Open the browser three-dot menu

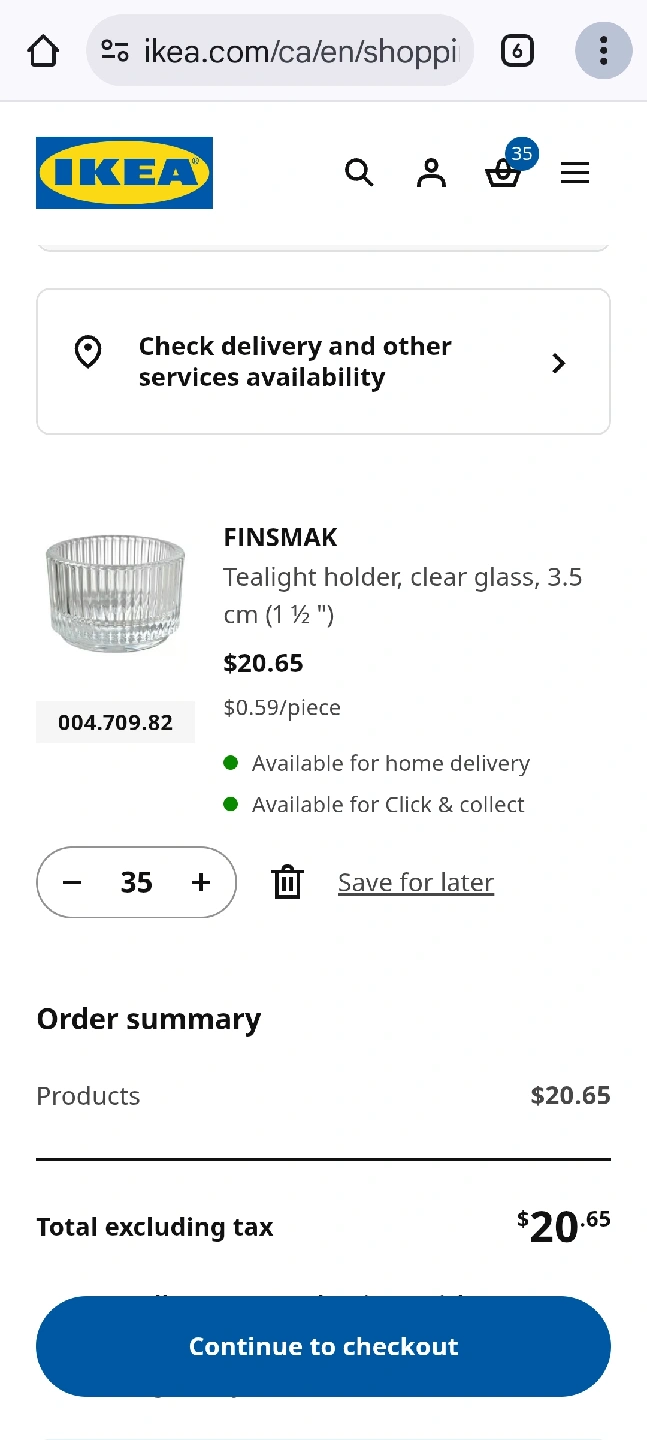(603, 51)
